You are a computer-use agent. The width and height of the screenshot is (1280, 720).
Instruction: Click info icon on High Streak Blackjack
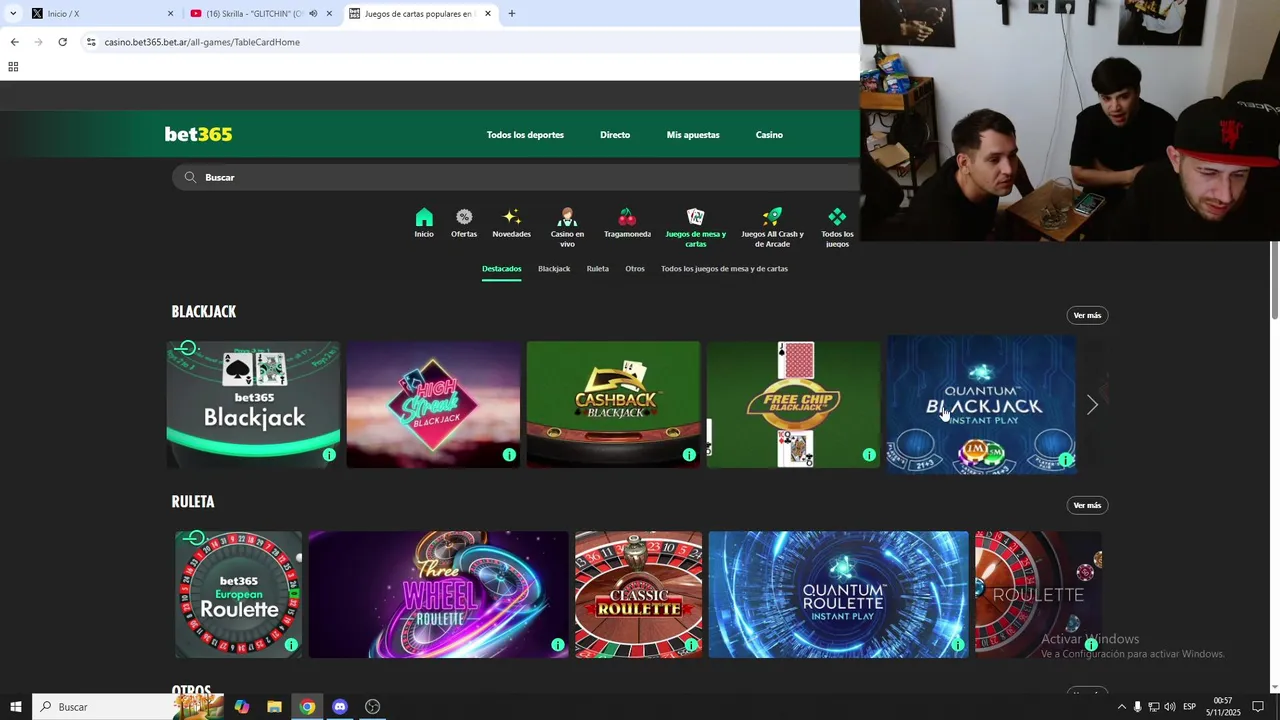(x=509, y=455)
